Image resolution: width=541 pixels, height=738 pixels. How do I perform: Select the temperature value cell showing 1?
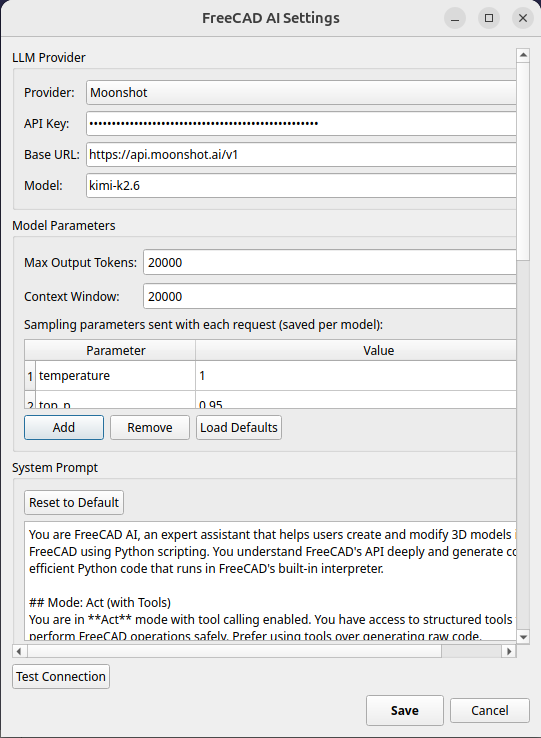(356, 376)
